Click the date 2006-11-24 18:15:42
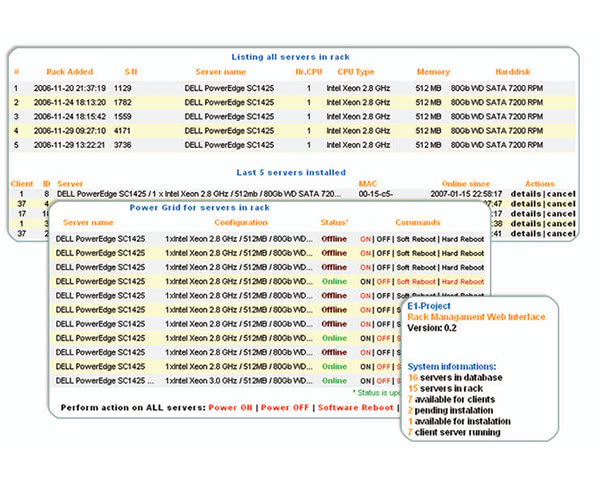The width and height of the screenshot is (600, 500). pos(70,117)
